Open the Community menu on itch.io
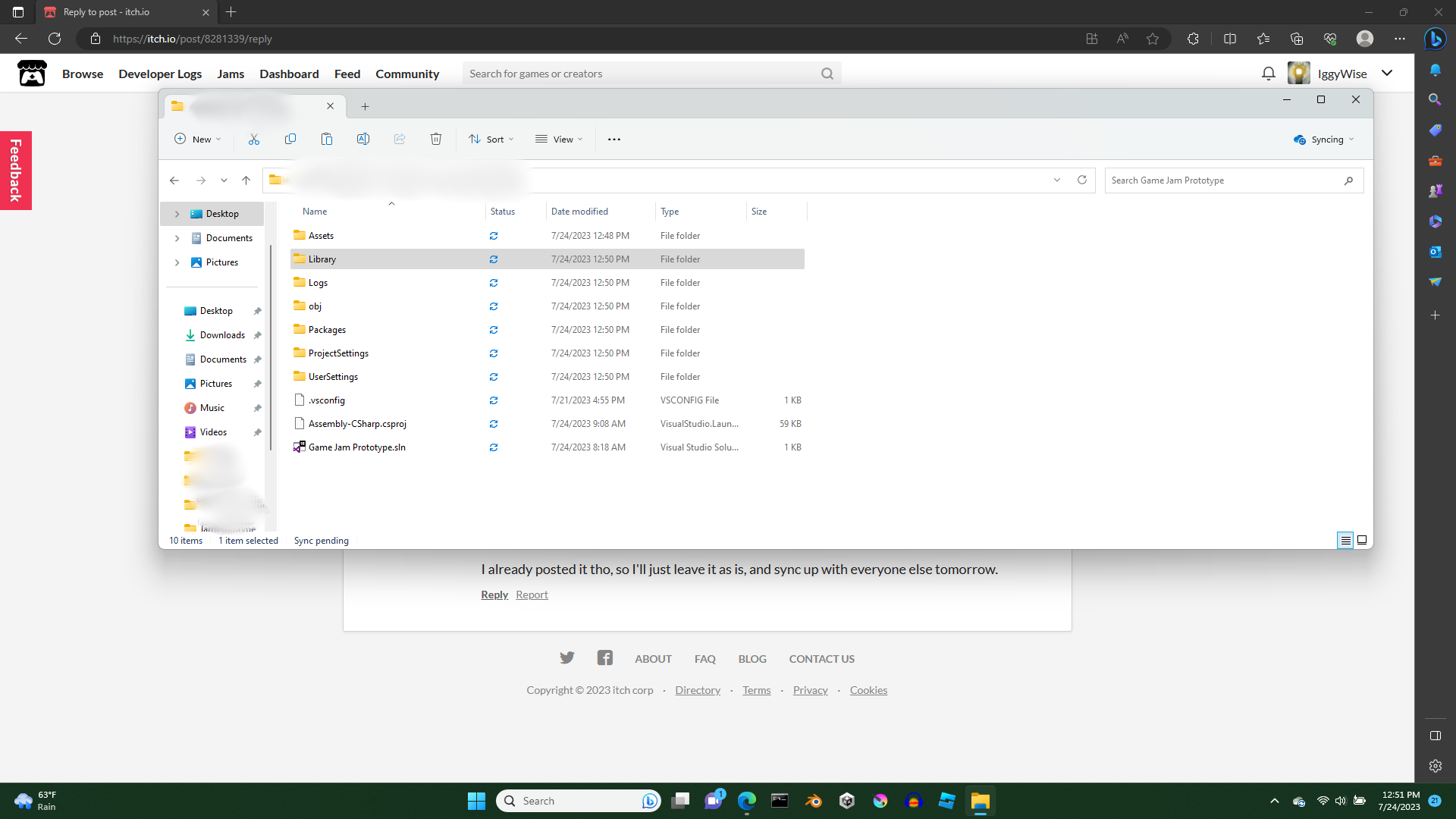Screen dimensions: 1456x819 pos(407,73)
